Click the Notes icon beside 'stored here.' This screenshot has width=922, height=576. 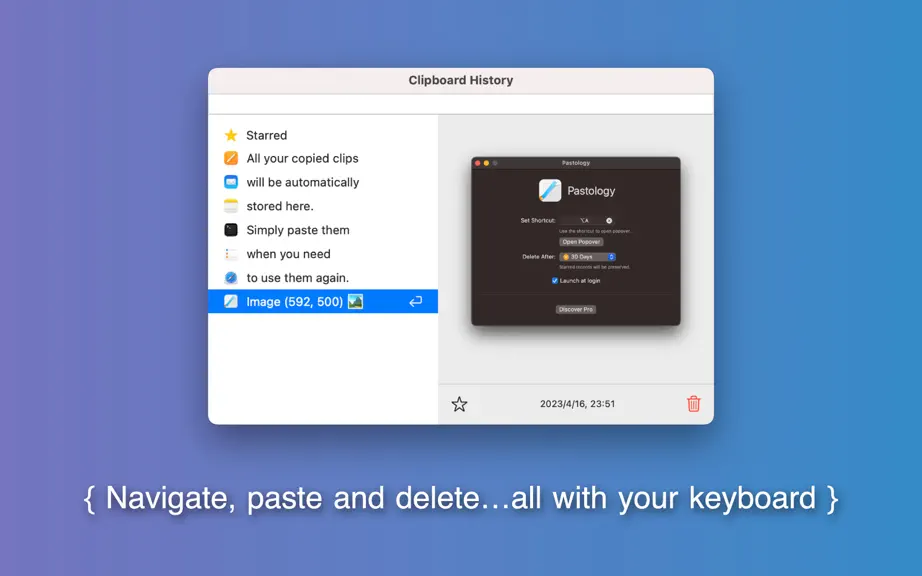point(231,206)
